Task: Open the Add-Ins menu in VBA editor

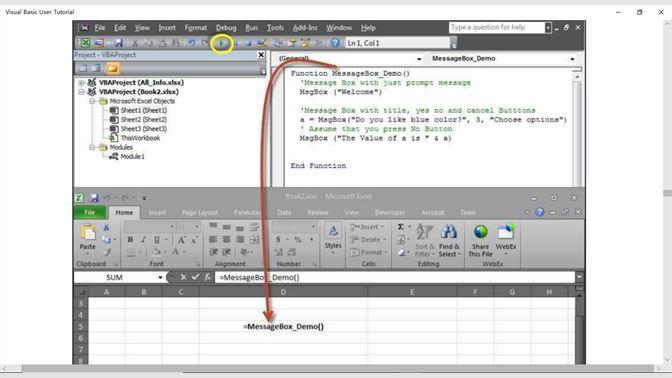Action: click(x=305, y=28)
